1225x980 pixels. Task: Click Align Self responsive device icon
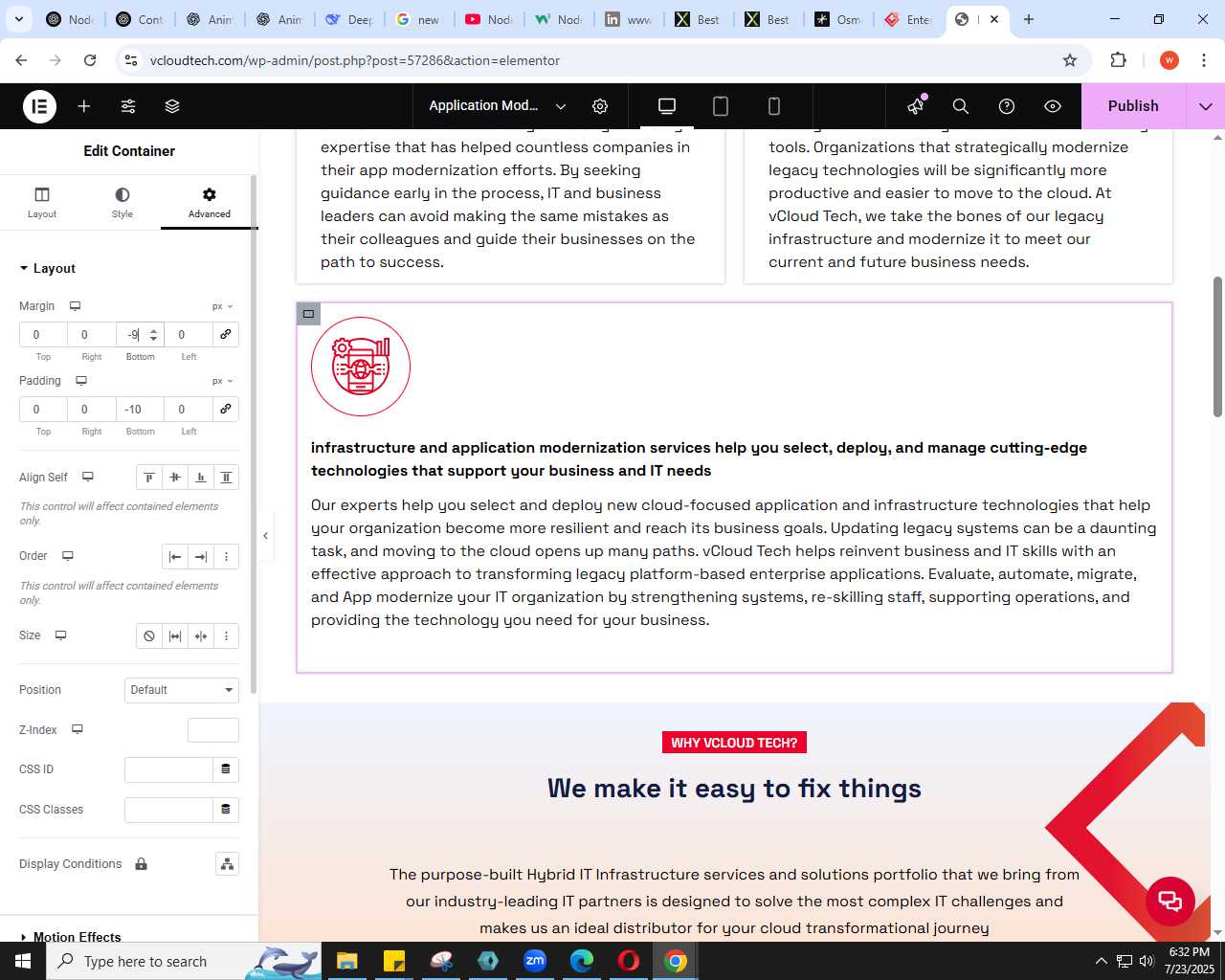[x=88, y=477]
